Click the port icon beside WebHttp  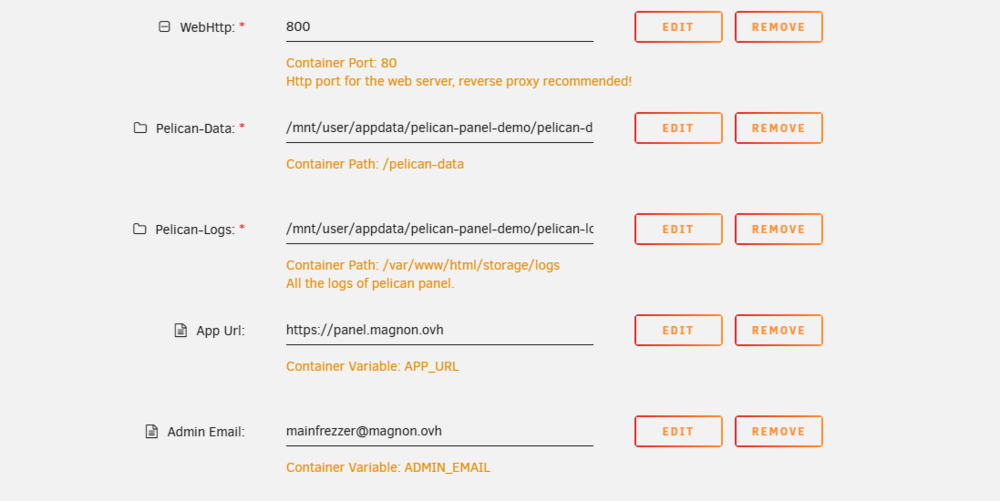coord(164,27)
